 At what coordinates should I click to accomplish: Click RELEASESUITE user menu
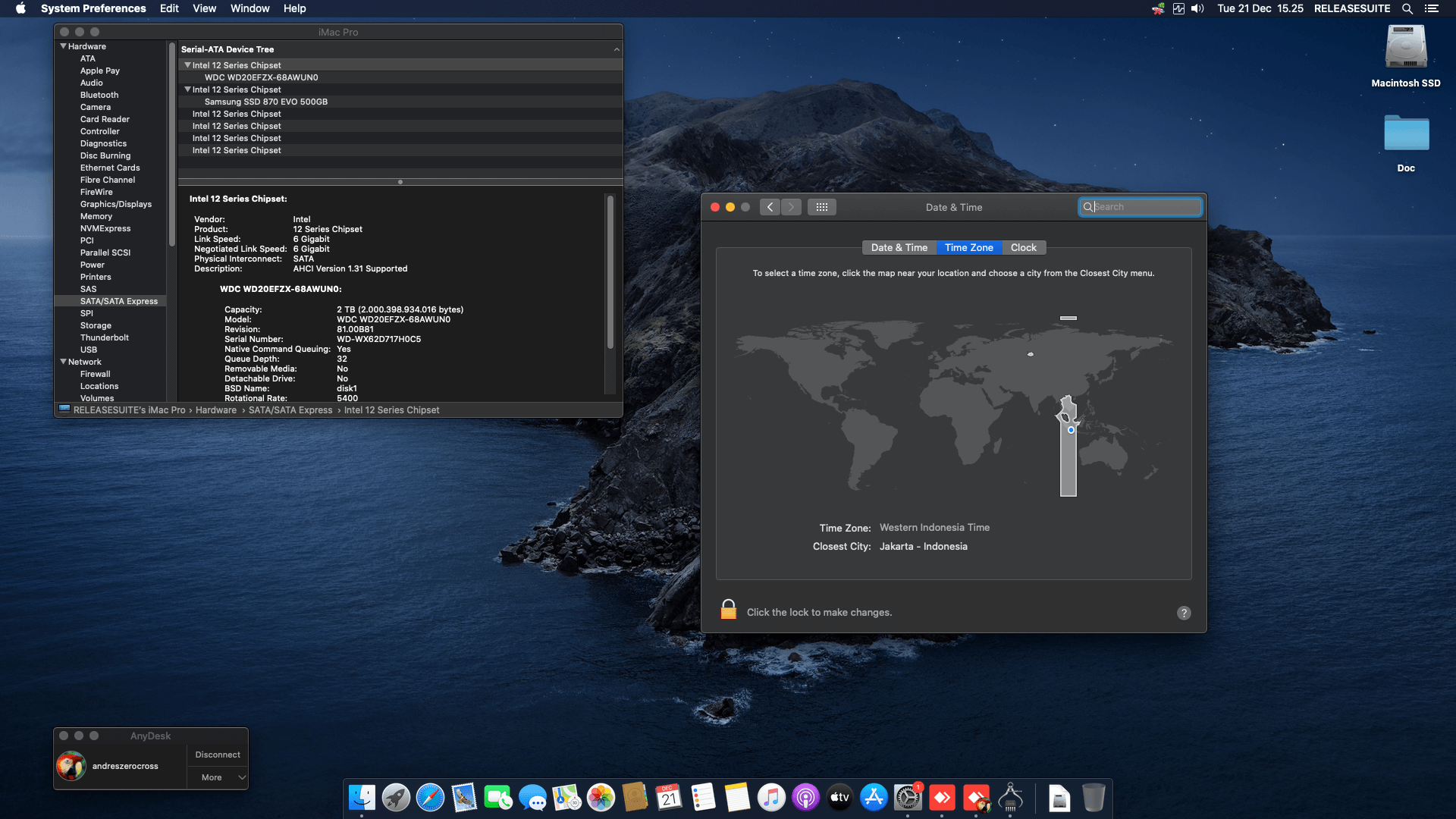tap(1352, 8)
